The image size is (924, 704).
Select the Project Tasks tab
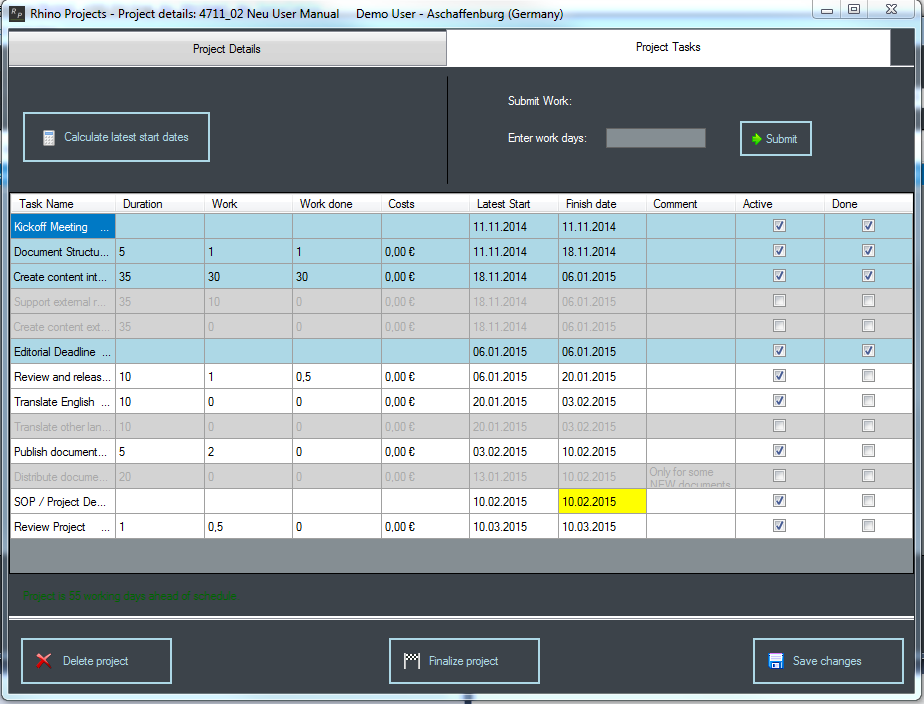pos(668,47)
